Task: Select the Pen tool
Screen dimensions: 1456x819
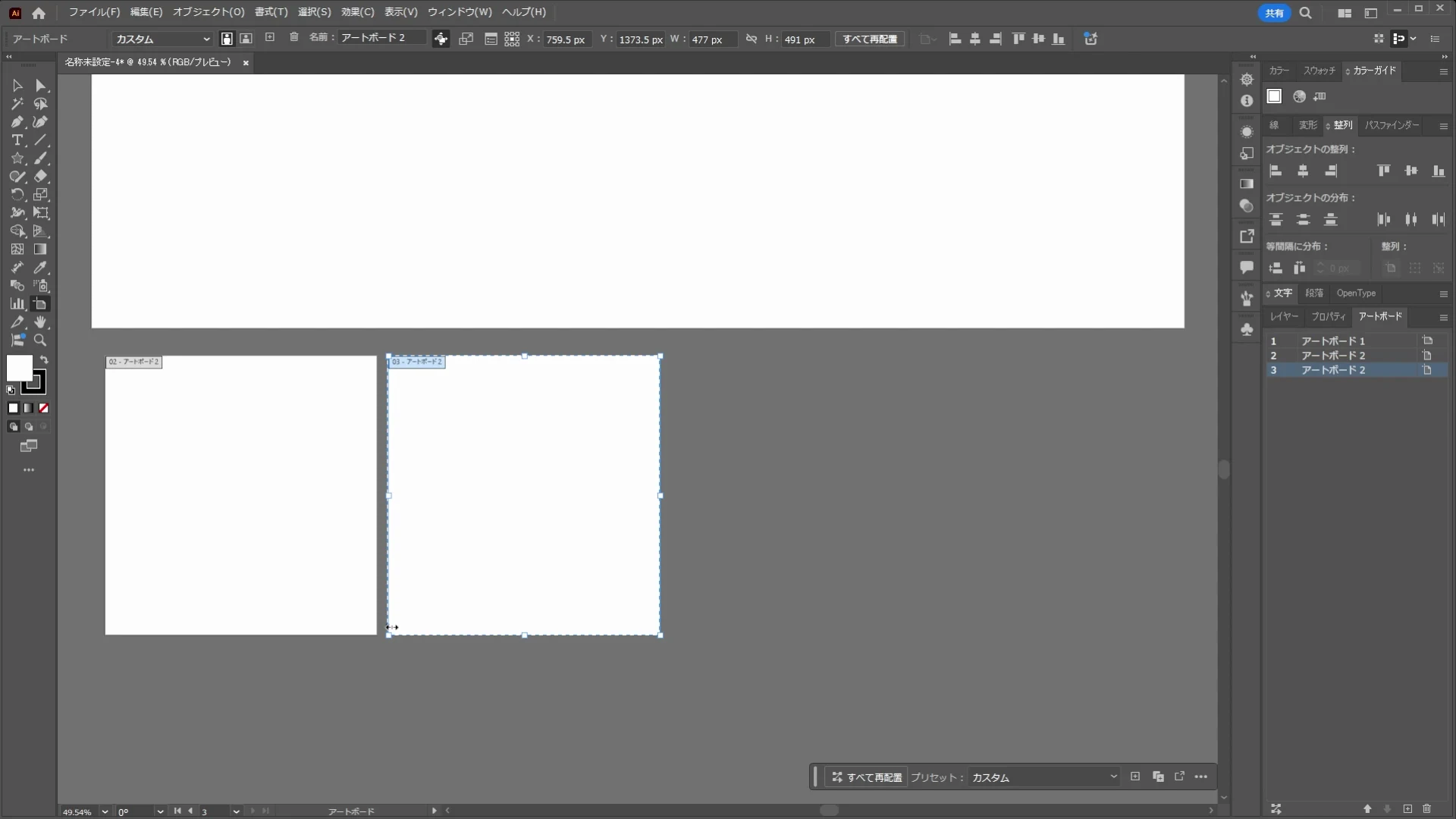Action: tap(17, 122)
